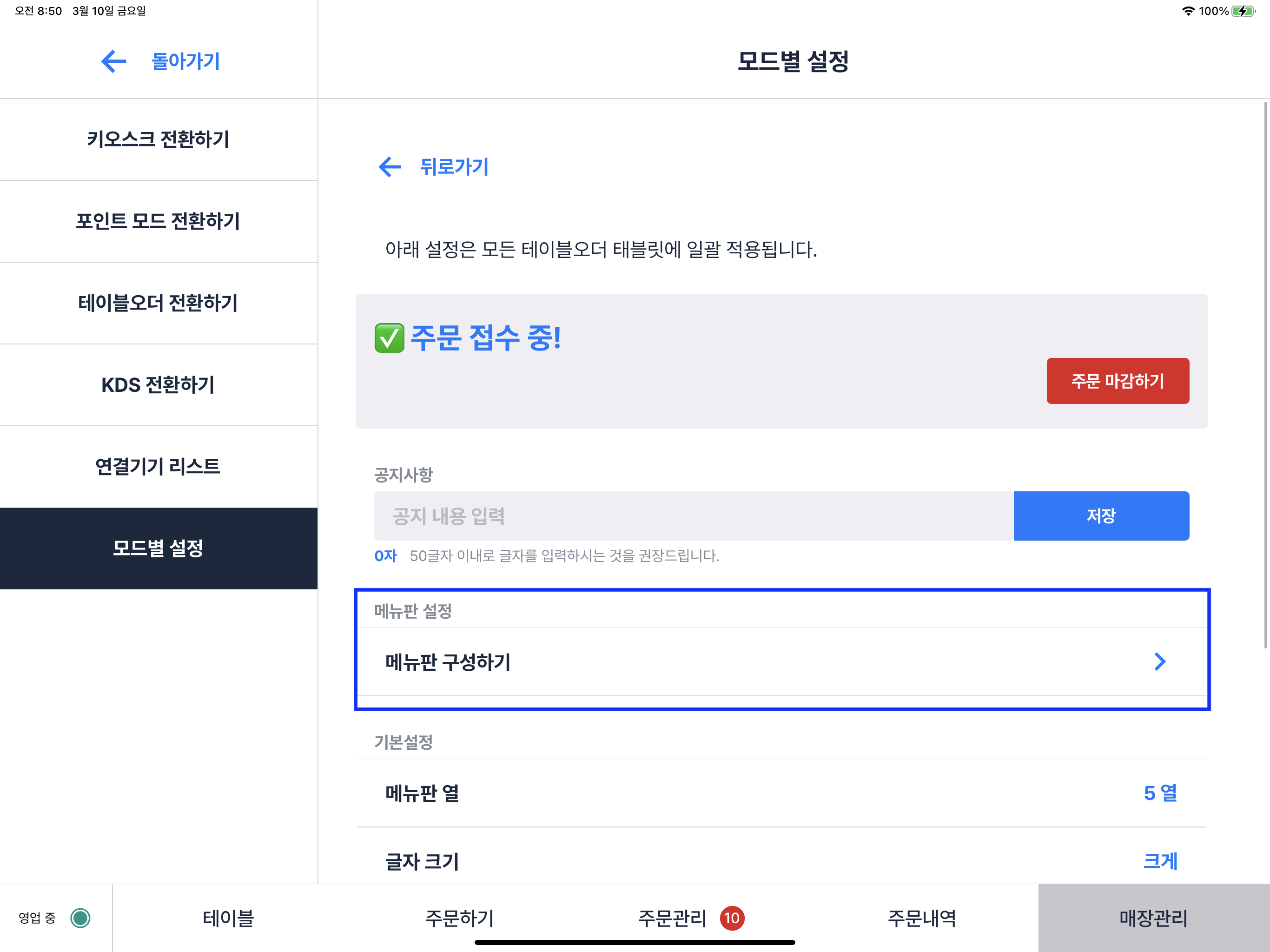Tap the blue arrow beside 돌아가기

pos(114,61)
